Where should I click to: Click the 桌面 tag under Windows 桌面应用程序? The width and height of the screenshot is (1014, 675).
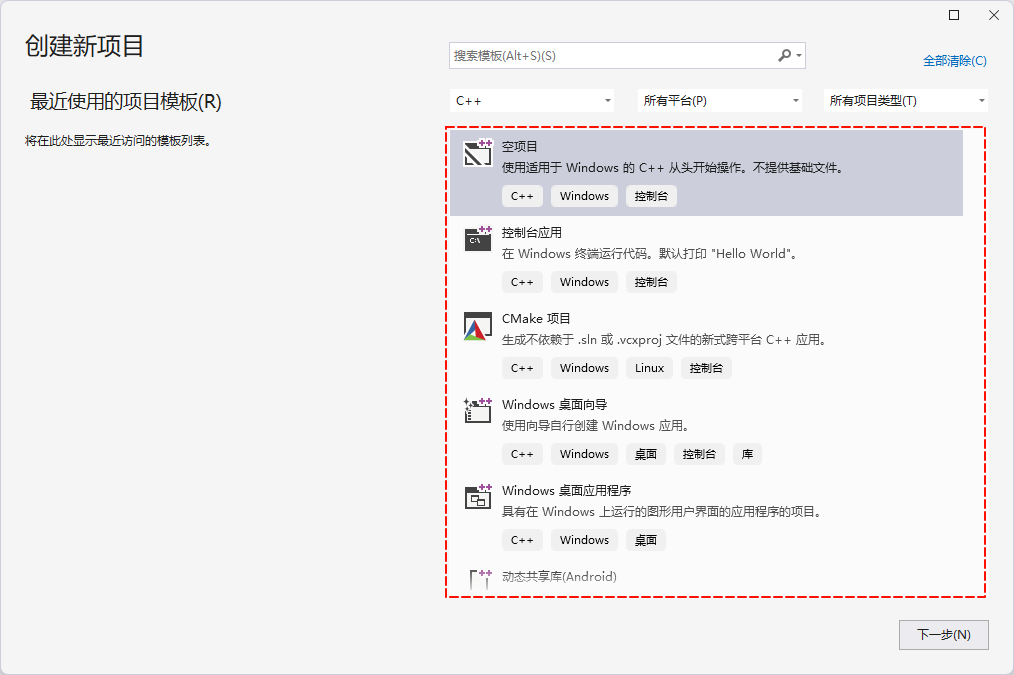646,540
